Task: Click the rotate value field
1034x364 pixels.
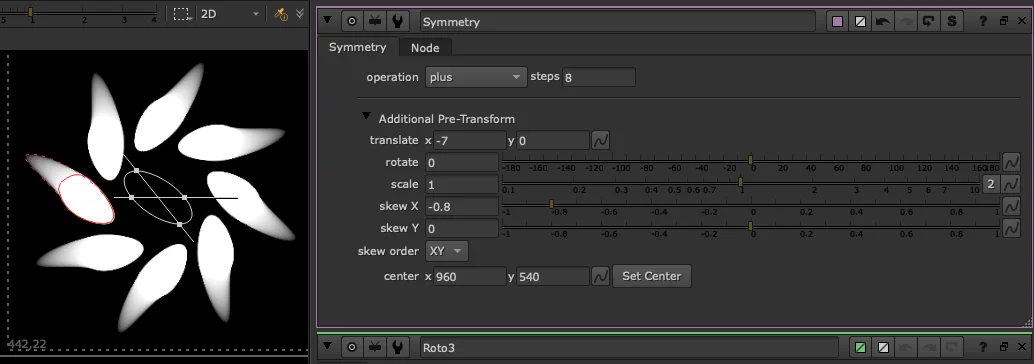Action: coord(462,162)
